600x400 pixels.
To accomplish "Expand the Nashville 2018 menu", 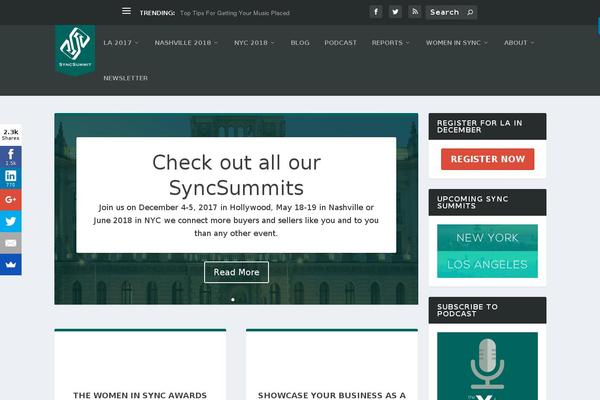I will point(186,43).
